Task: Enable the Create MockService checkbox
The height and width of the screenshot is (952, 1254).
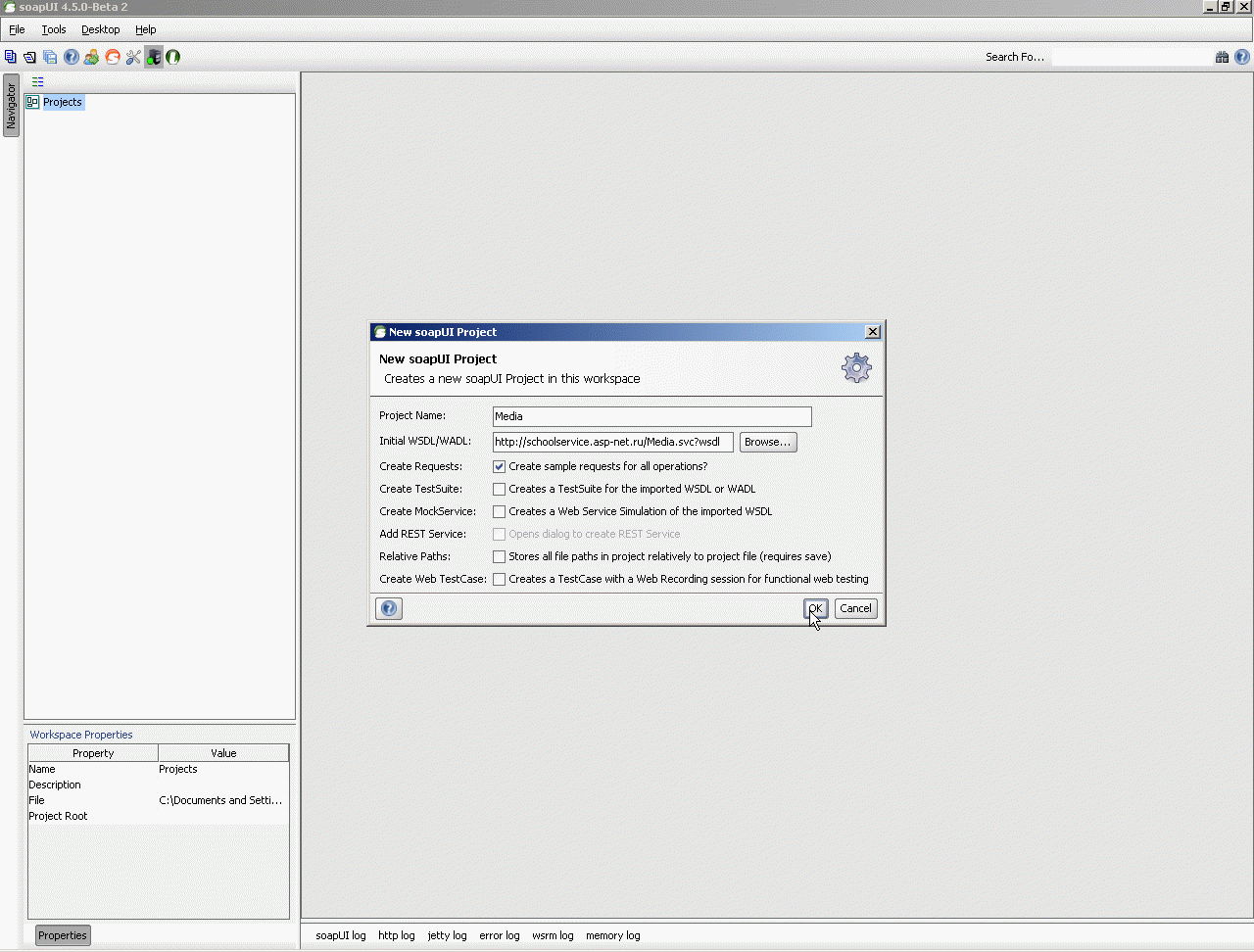Action: 500,511
